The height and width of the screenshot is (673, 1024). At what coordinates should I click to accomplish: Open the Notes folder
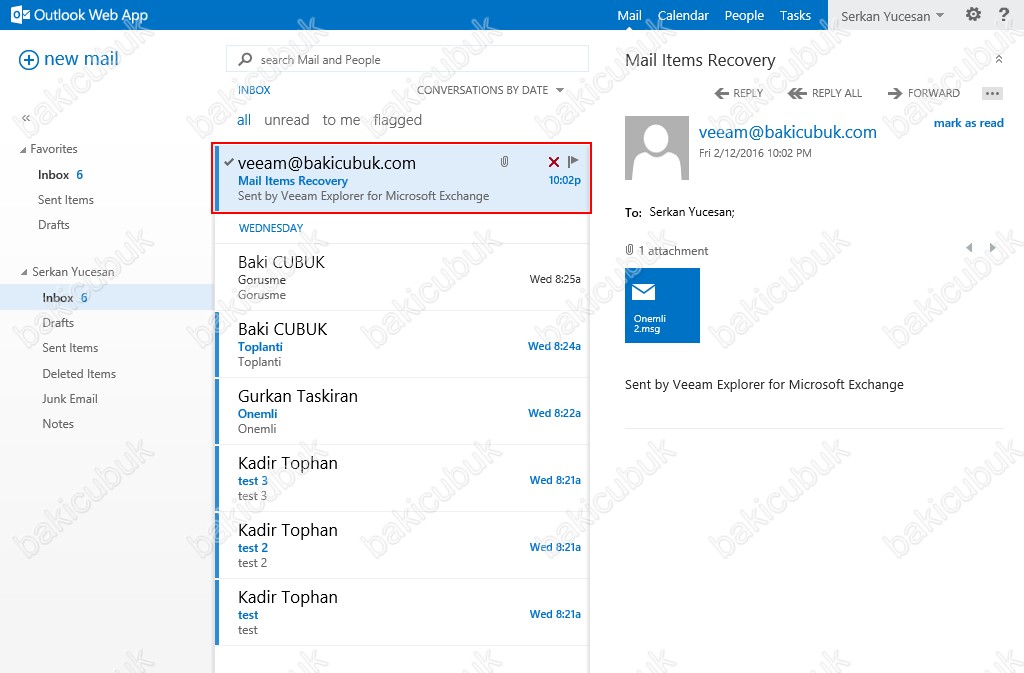pos(58,424)
